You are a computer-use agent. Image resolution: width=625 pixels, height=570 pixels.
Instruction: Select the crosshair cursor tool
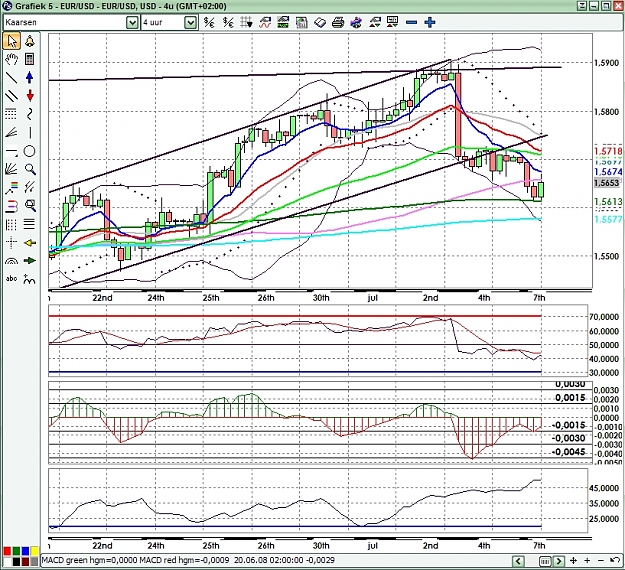(x=12, y=243)
